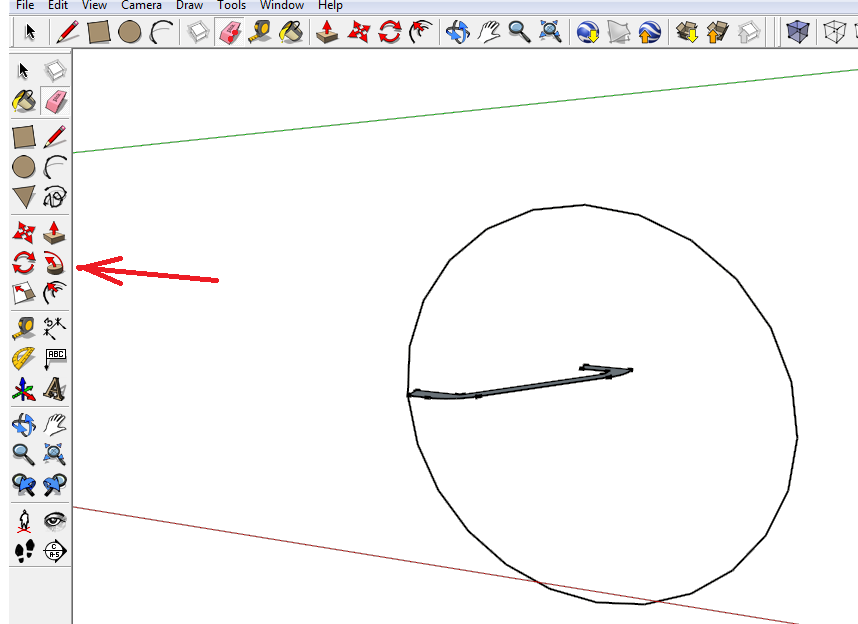
Task: Click Zoom Extents in Getting Started toolbar
Action: [x=550, y=32]
